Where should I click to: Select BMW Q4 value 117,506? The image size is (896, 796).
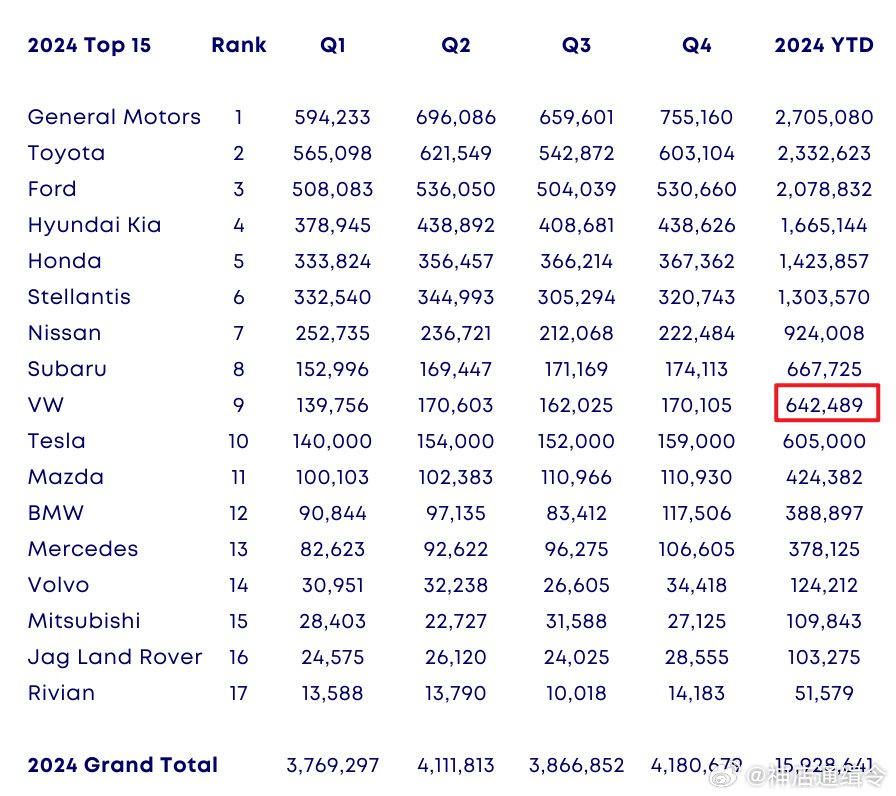pos(697,514)
